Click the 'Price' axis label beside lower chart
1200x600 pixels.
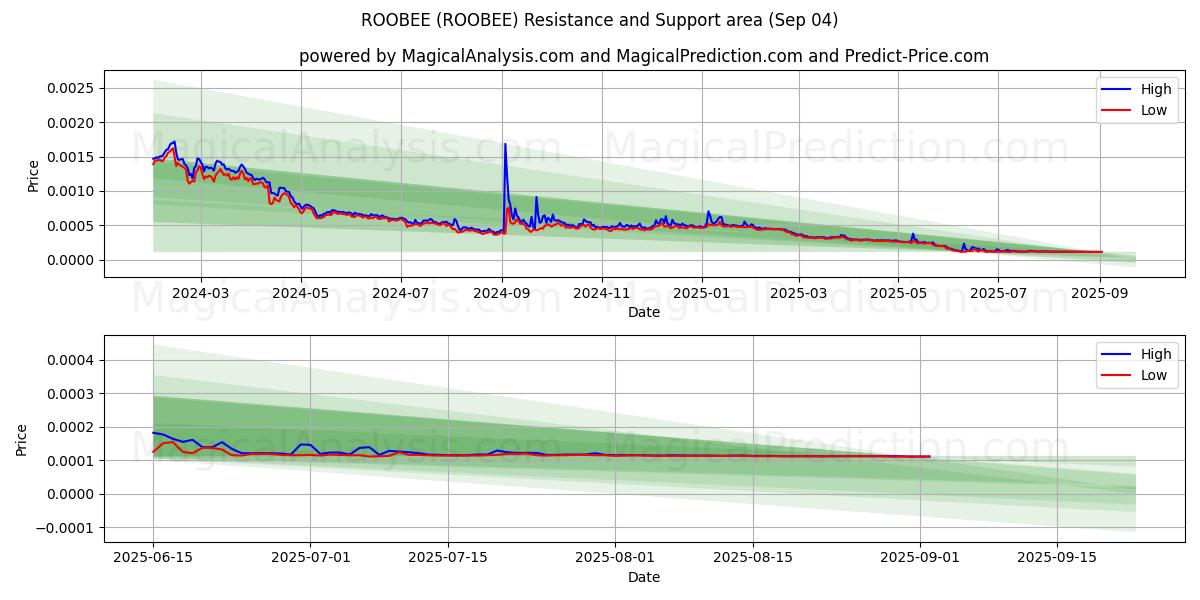22,440
